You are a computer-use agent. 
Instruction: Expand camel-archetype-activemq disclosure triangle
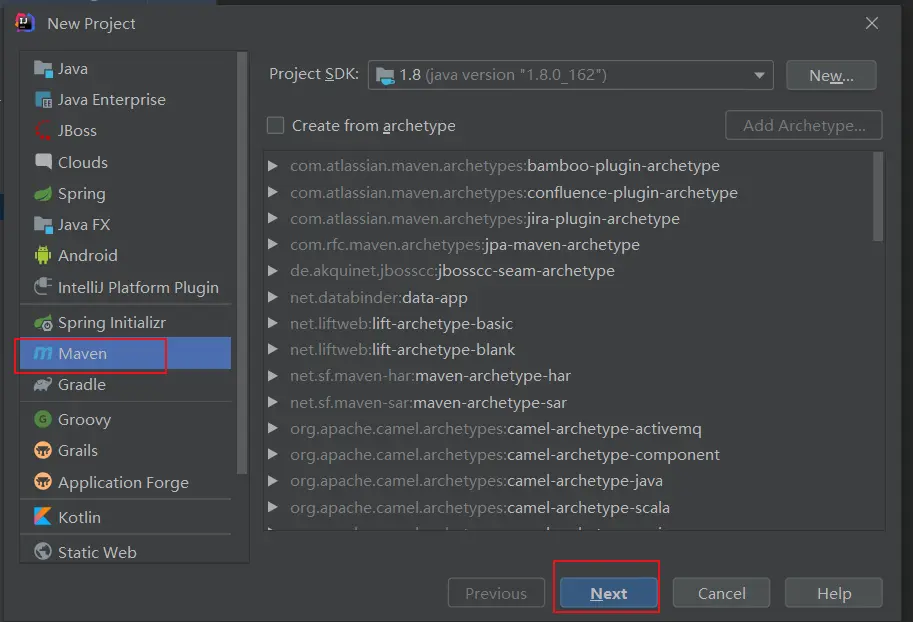(273, 429)
